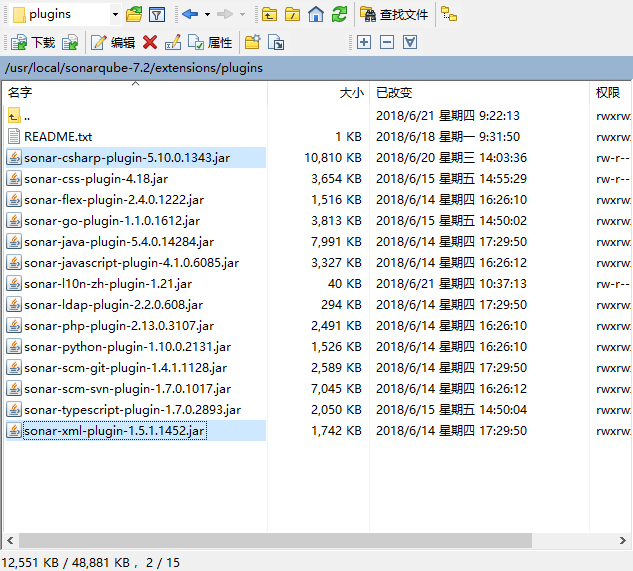Image resolution: width=633 pixels, height=571 pixels.
Task: Click the 编辑 edit button
Action: tap(113, 42)
